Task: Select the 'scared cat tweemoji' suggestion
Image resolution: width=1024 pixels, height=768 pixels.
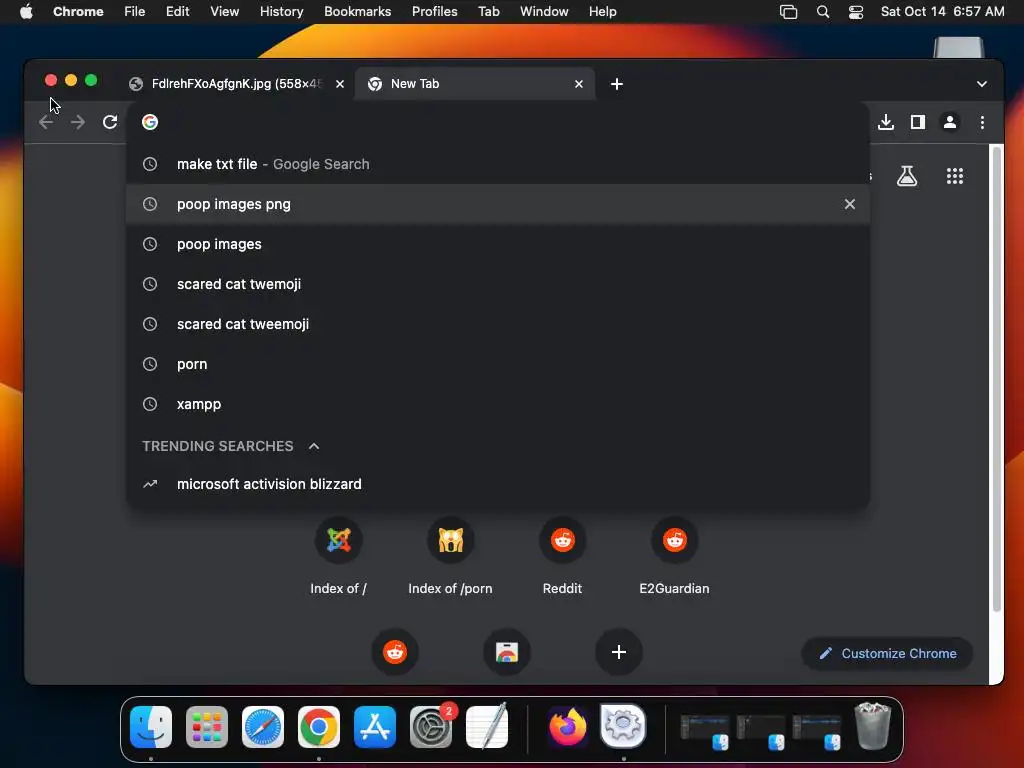Action: coord(498,324)
